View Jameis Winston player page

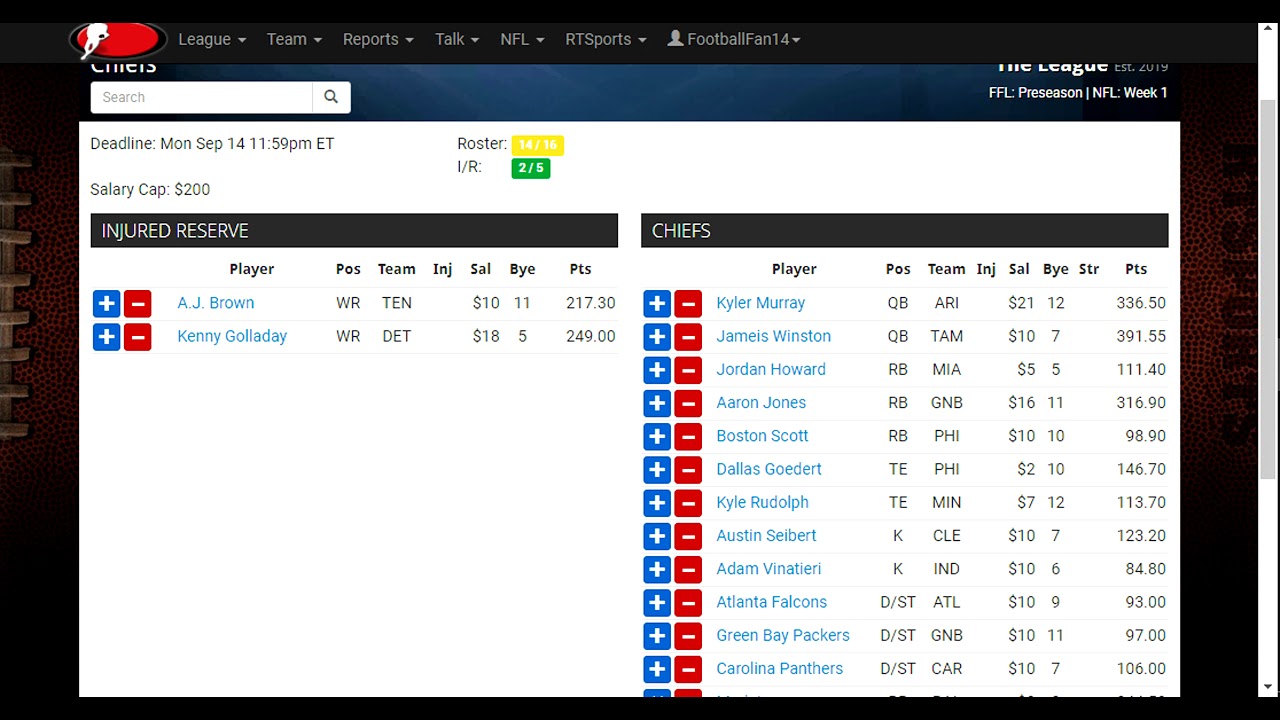[773, 336]
